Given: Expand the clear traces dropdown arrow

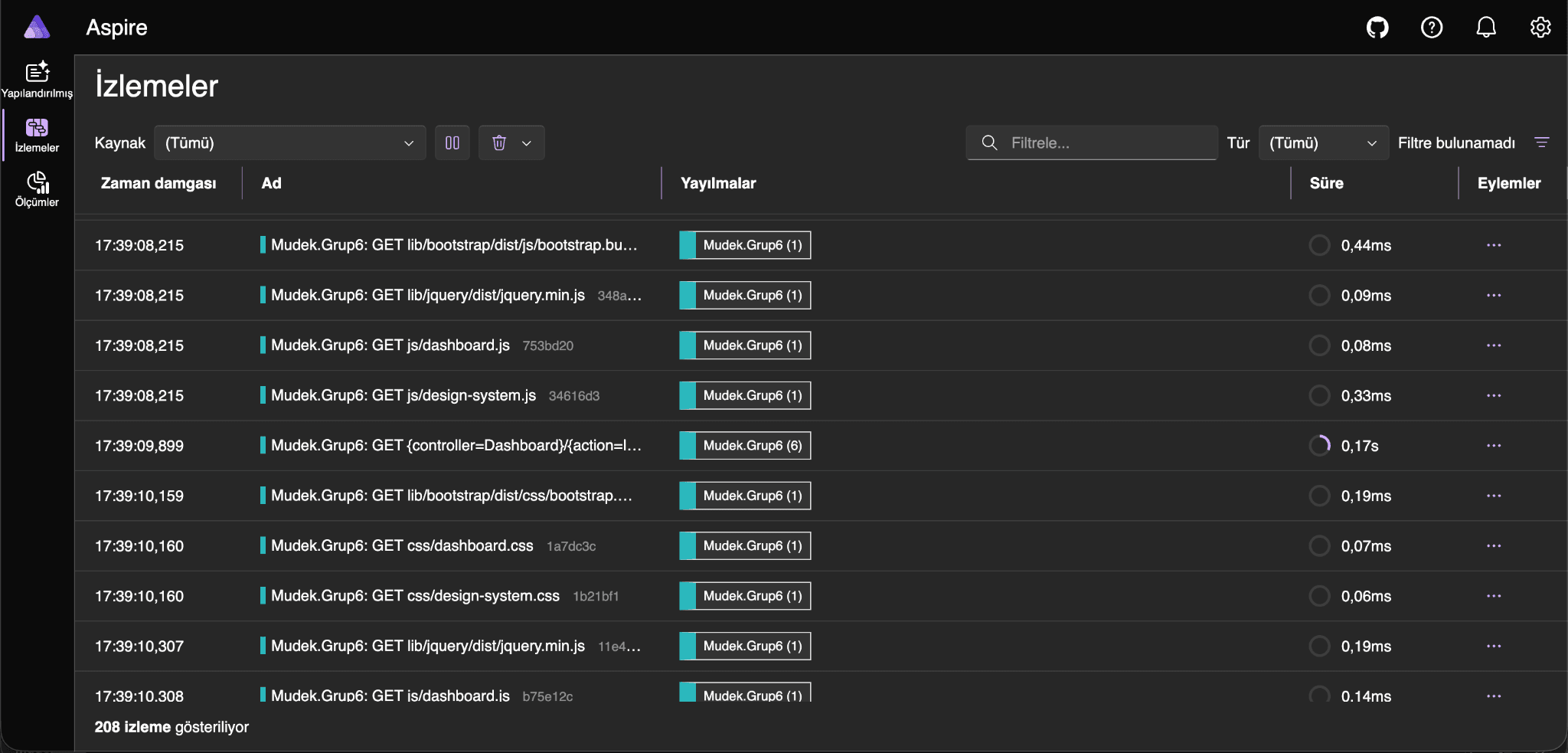Looking at the screenshot, I should [x=527, y=142].
